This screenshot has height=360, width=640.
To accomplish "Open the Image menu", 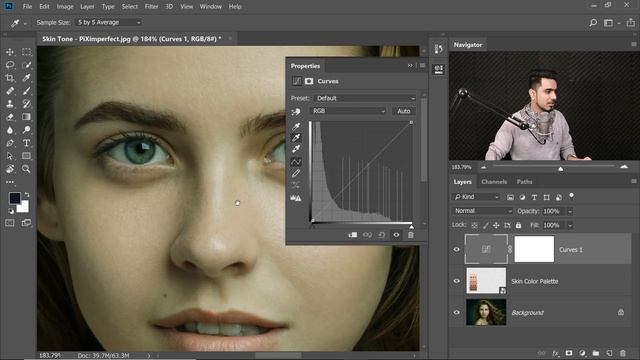I will [65, 7].
